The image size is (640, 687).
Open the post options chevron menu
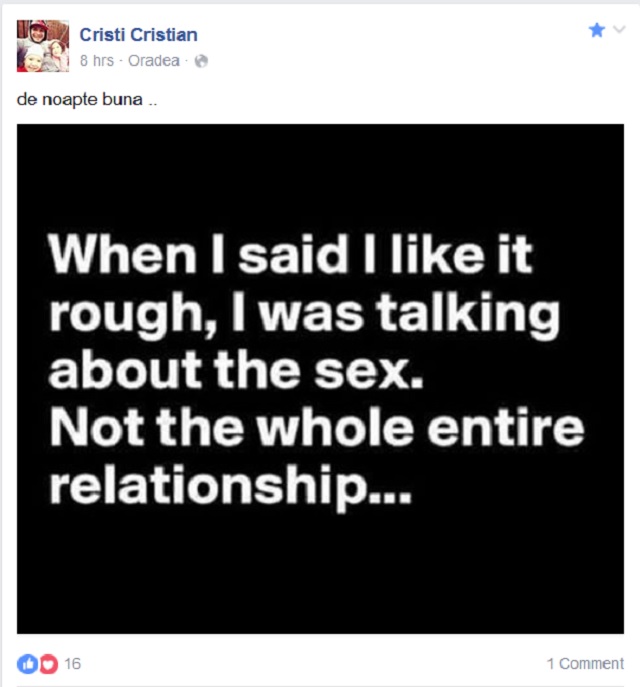[x=618, y=31]
